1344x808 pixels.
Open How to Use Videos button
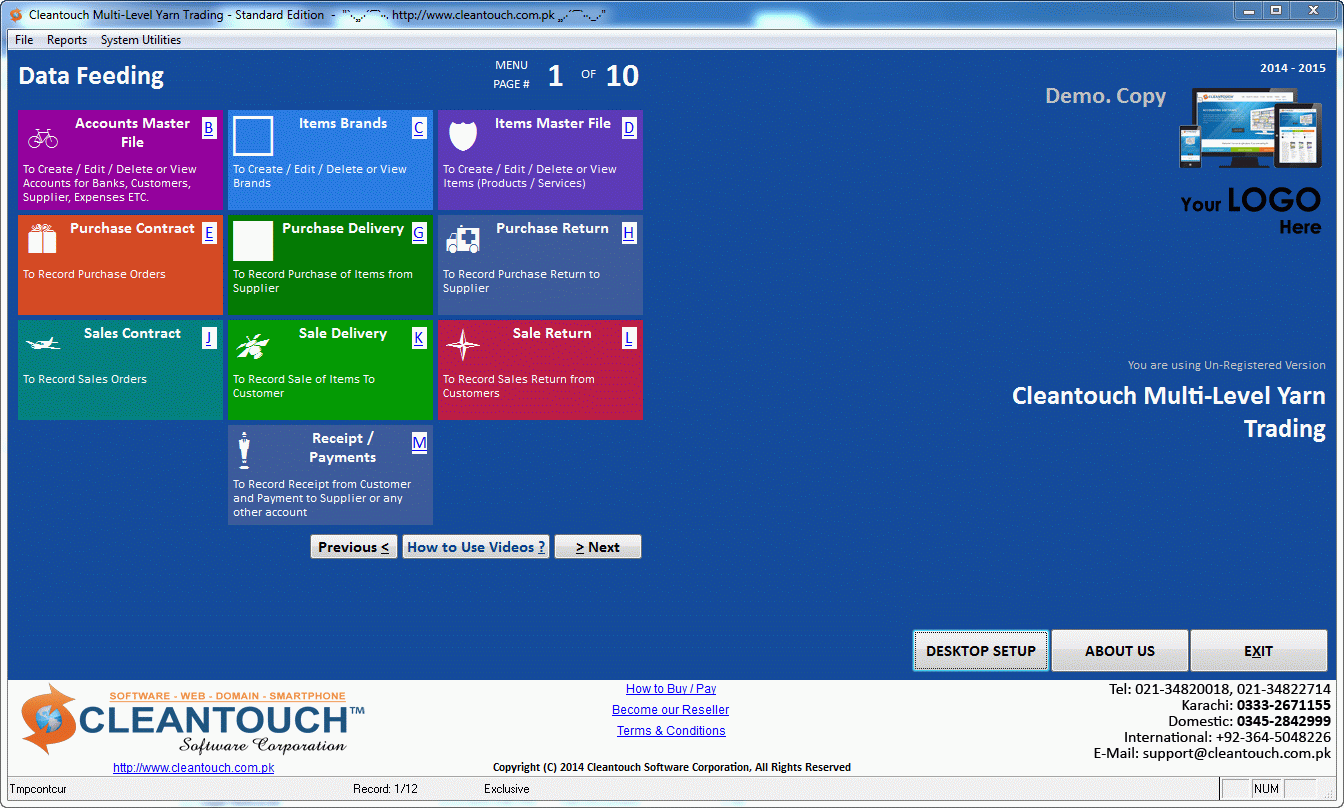[476, 547]
